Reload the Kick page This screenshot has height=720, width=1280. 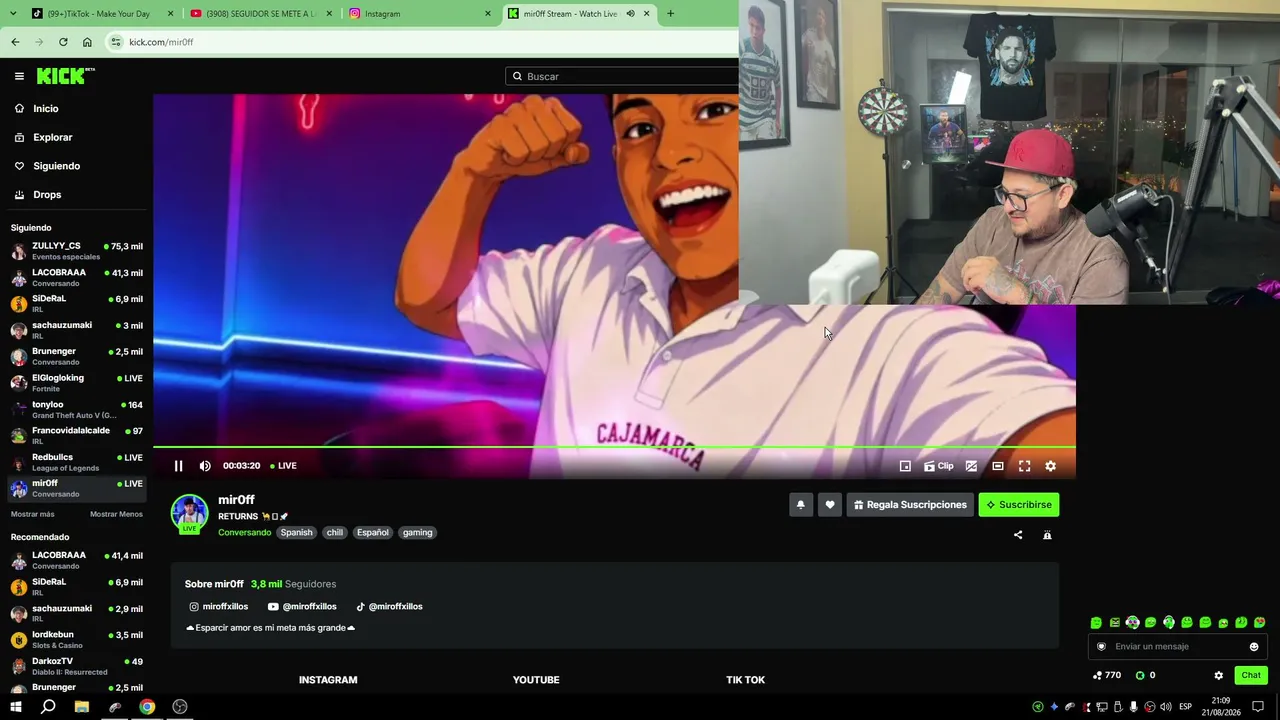pyautogui.click(x=63, y=42)
